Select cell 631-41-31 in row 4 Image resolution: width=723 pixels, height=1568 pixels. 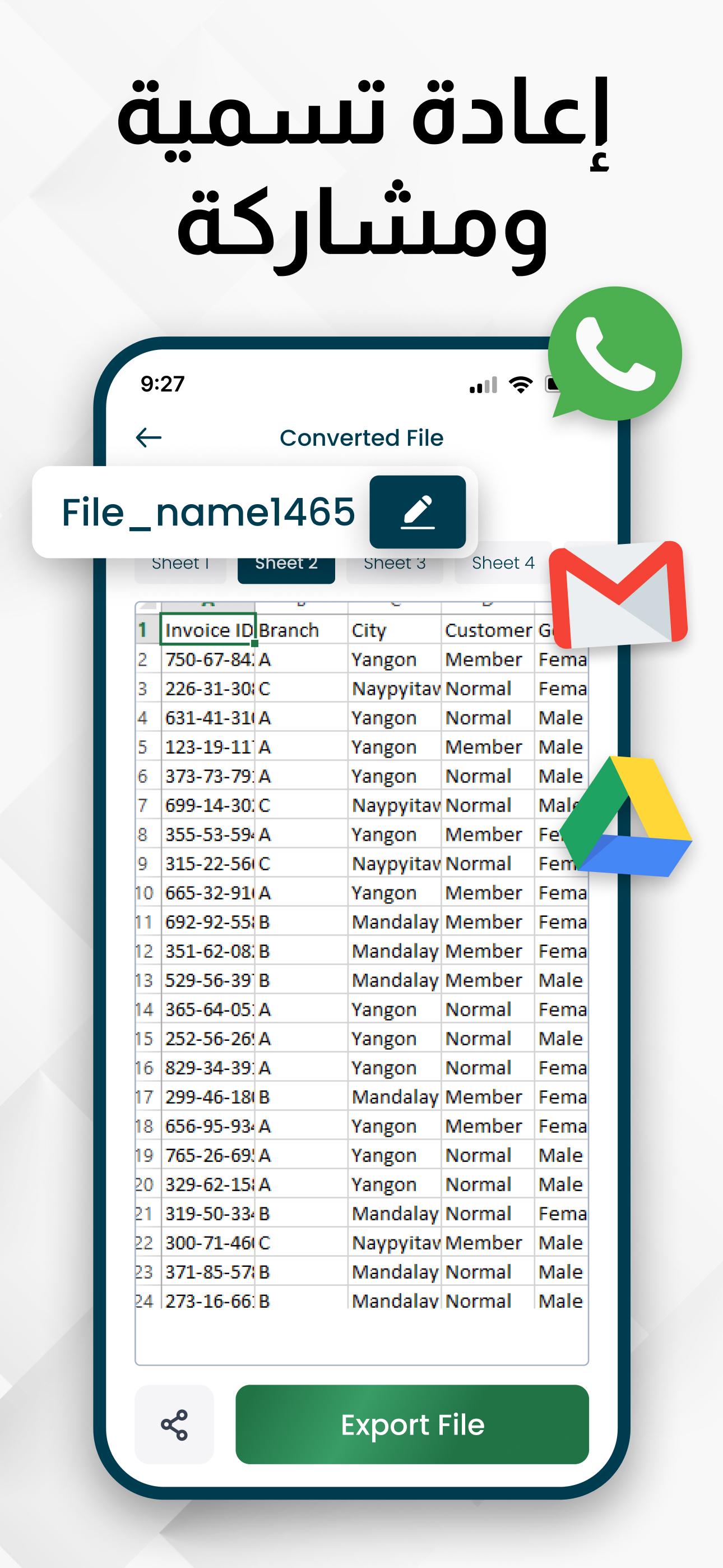tap(207, 718)
